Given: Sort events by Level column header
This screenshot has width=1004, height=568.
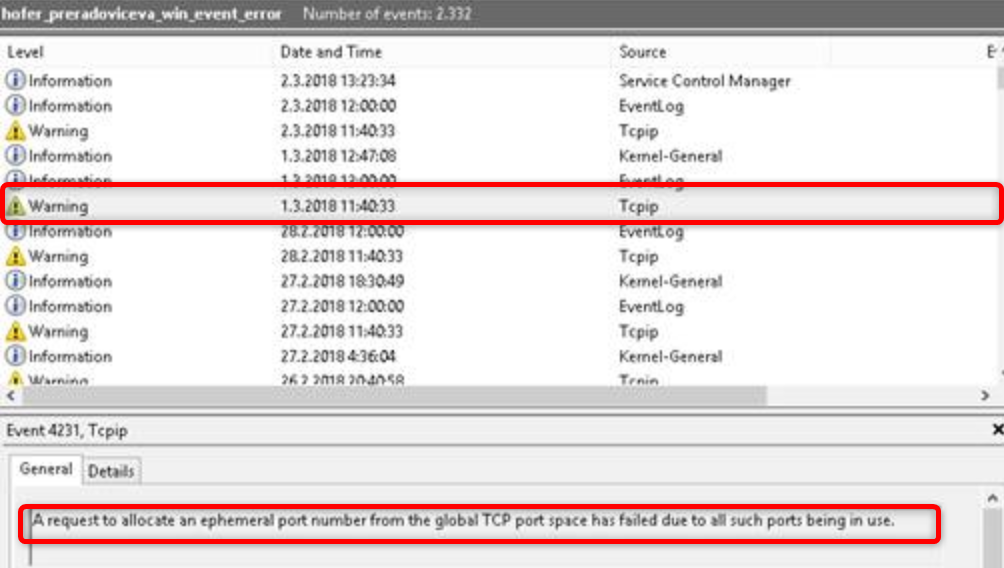Looking at the screenshot, I should click(x=140, y=52).
